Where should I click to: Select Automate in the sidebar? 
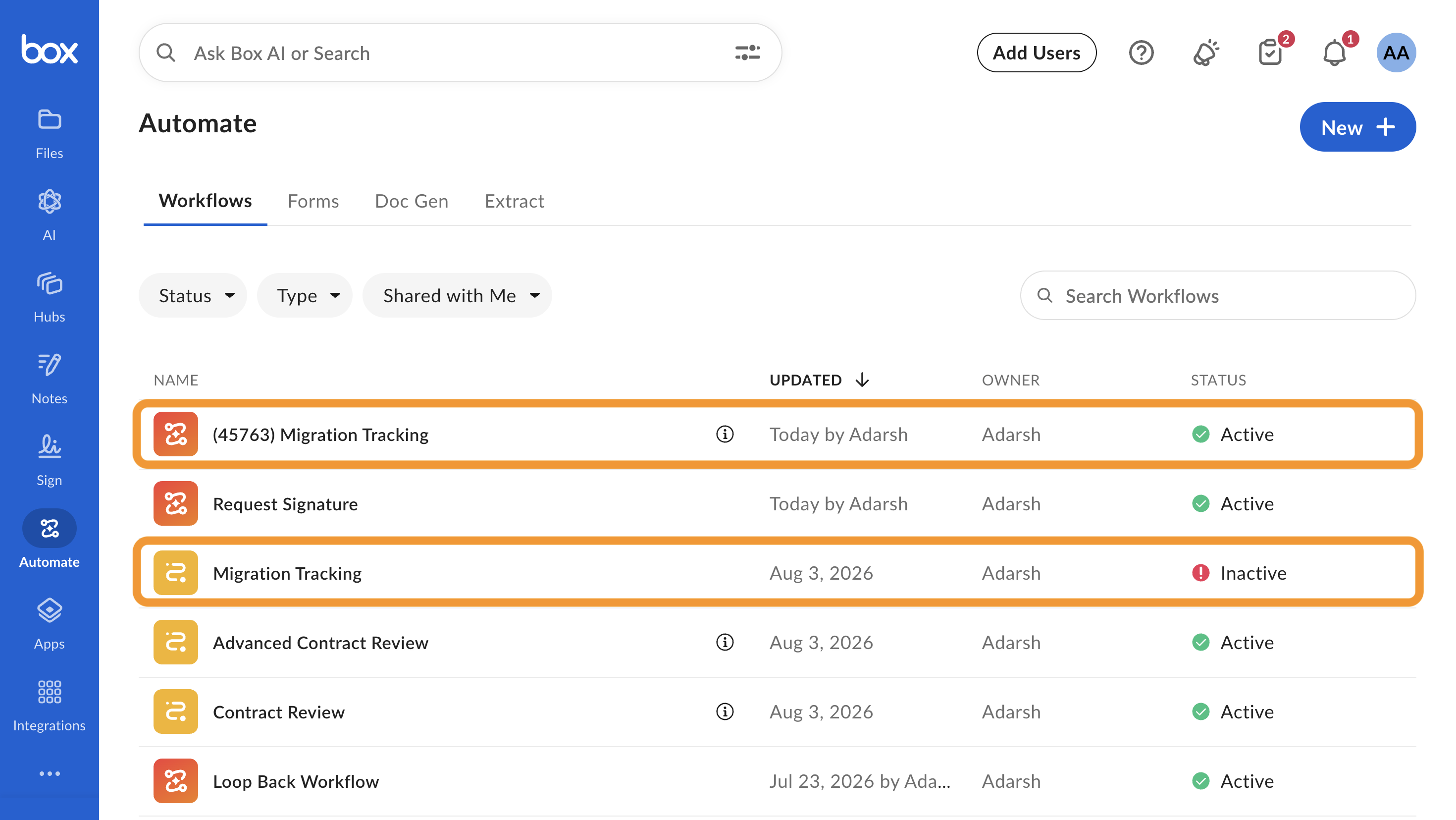(49, 540)
